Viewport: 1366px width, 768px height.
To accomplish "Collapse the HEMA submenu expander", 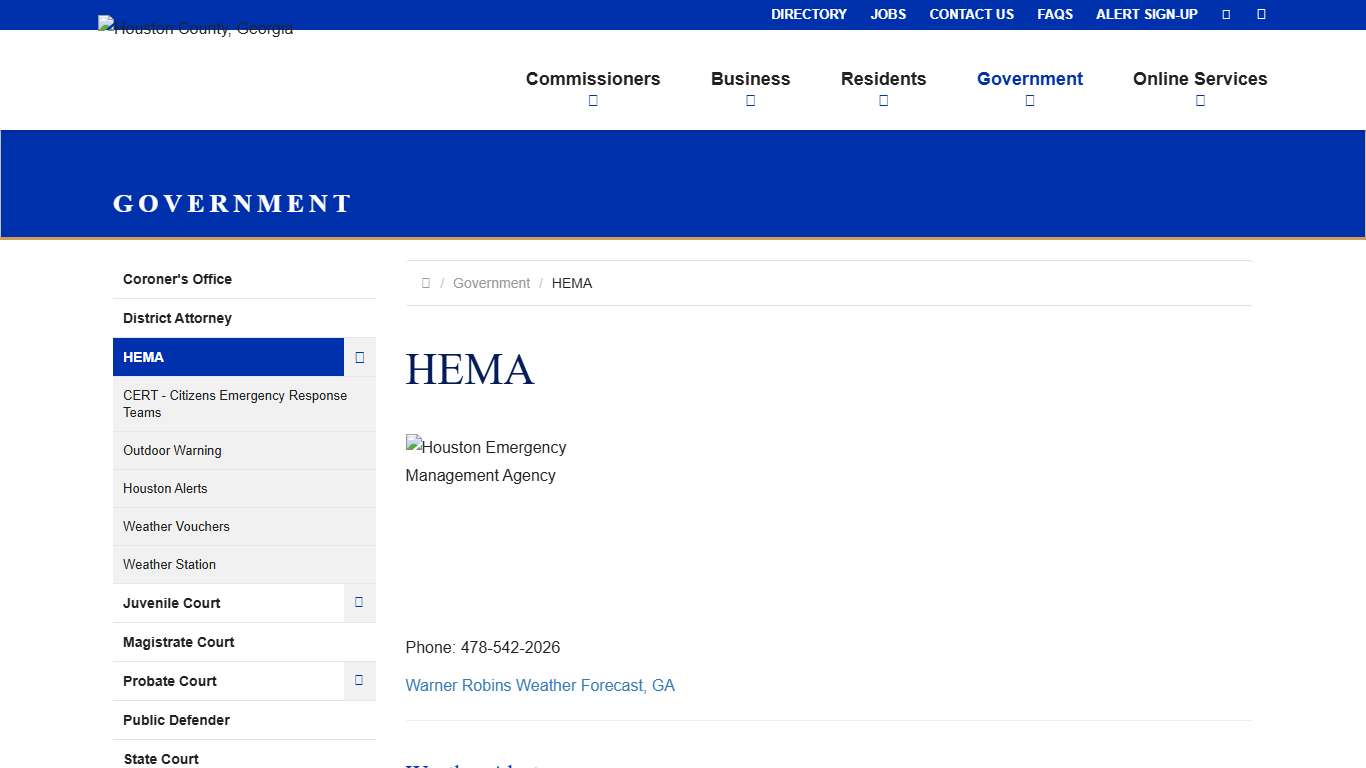I will point(359,357).
